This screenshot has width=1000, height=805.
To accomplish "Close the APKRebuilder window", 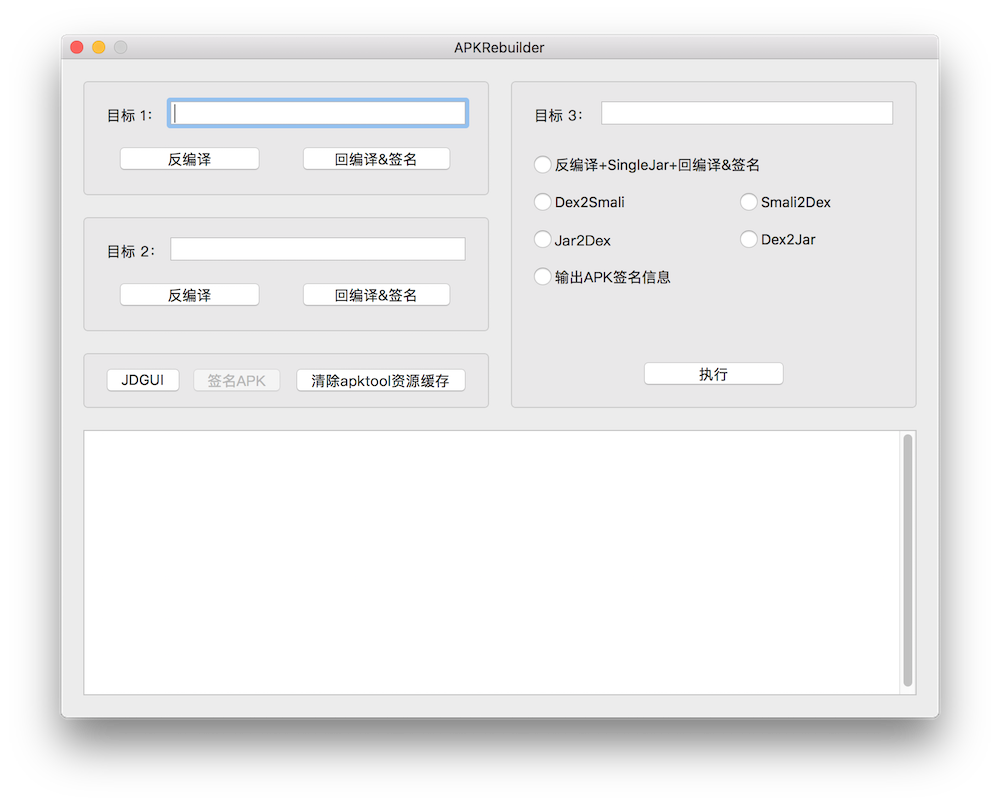I will tap(77, 47).
